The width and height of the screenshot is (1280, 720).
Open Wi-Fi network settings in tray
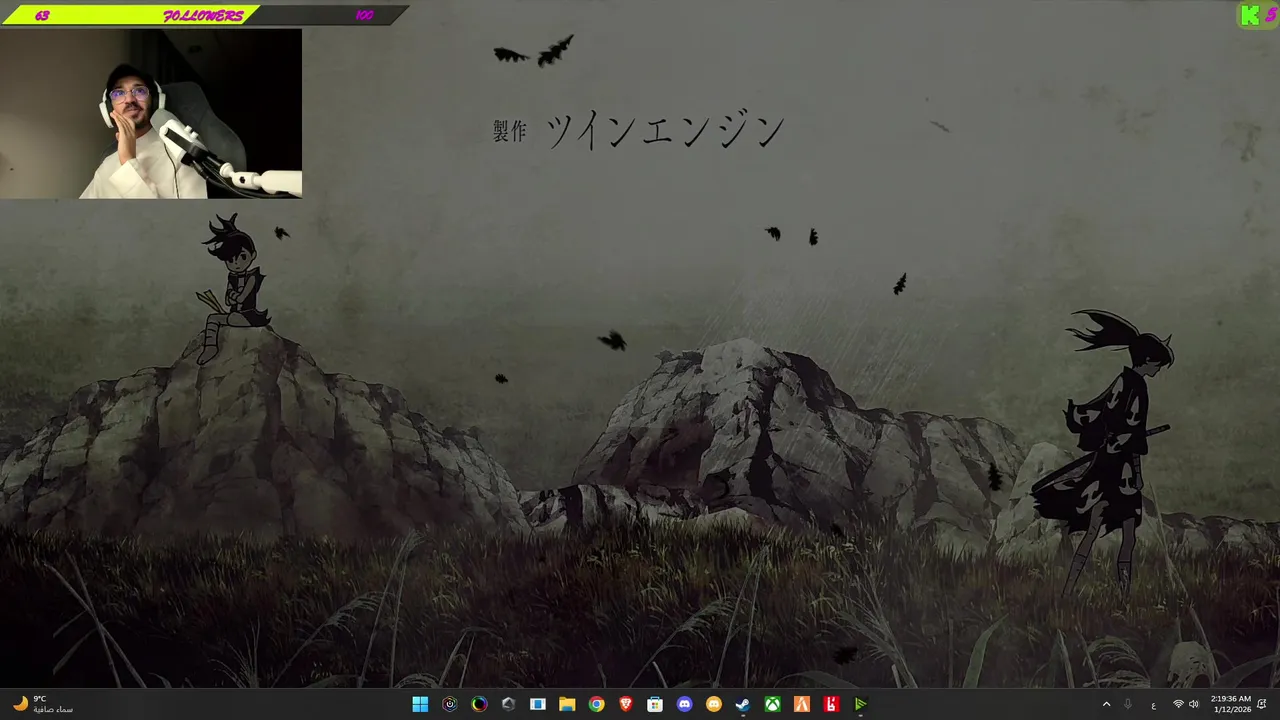pos(1178,704)
